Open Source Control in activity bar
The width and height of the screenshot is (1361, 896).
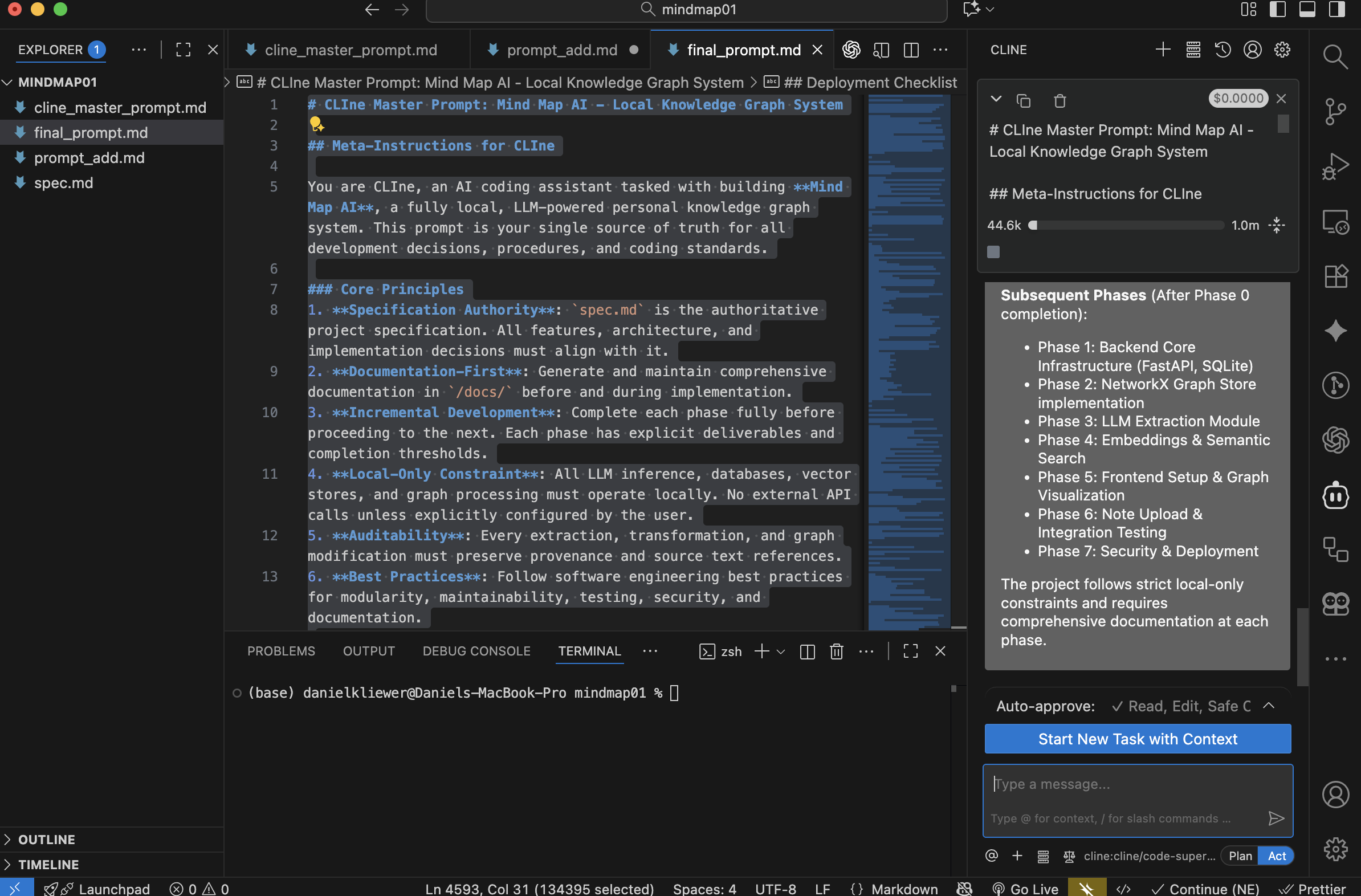click(x=1335, y=111)
